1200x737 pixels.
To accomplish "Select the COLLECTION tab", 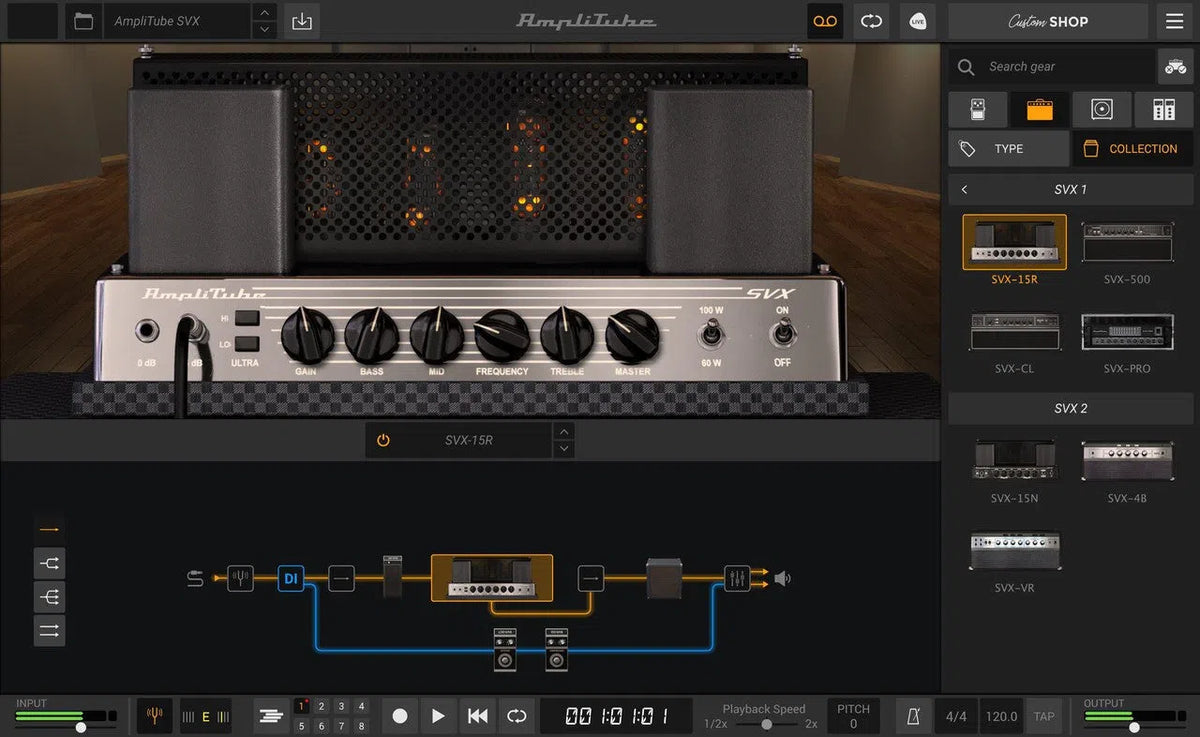I will [x=1131, y=148].
